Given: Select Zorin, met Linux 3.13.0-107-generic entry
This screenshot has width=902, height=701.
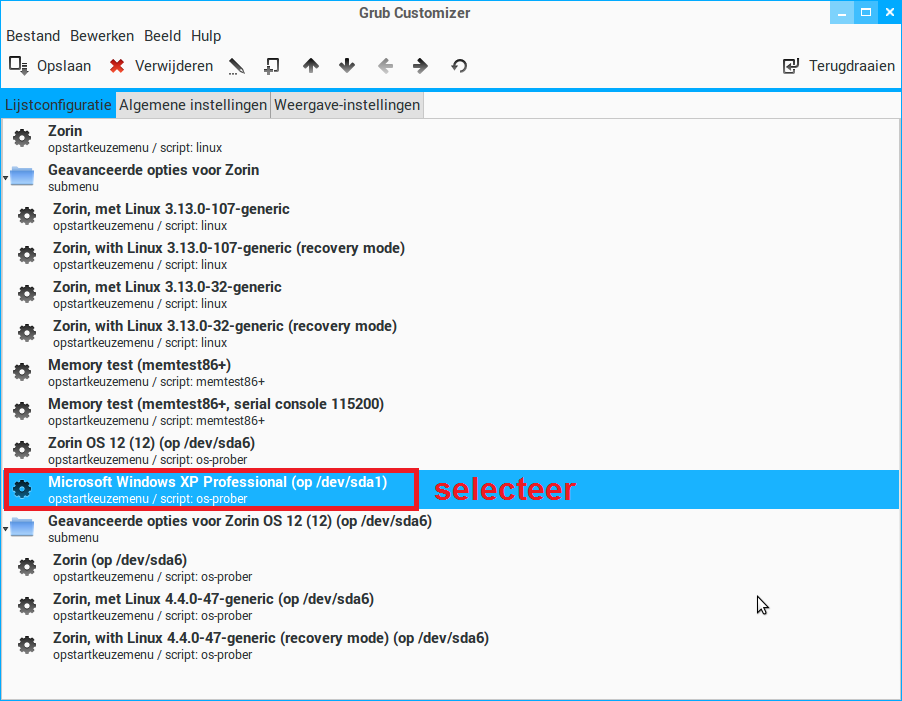Looking at the screenshot, I should (x=171, y=209).
